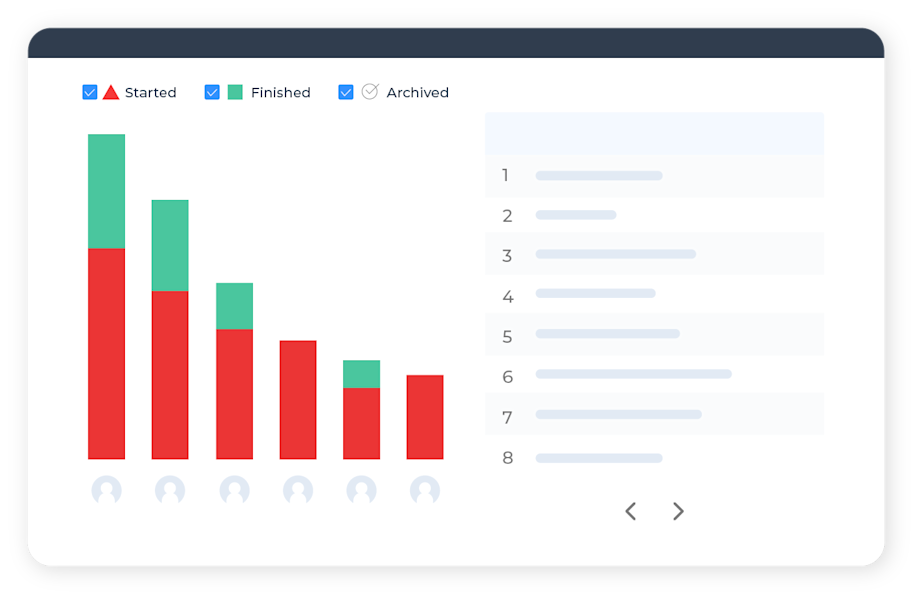Click list row number 5
The width and height of the screenshot is (919, 600).
tap(655, 335)
